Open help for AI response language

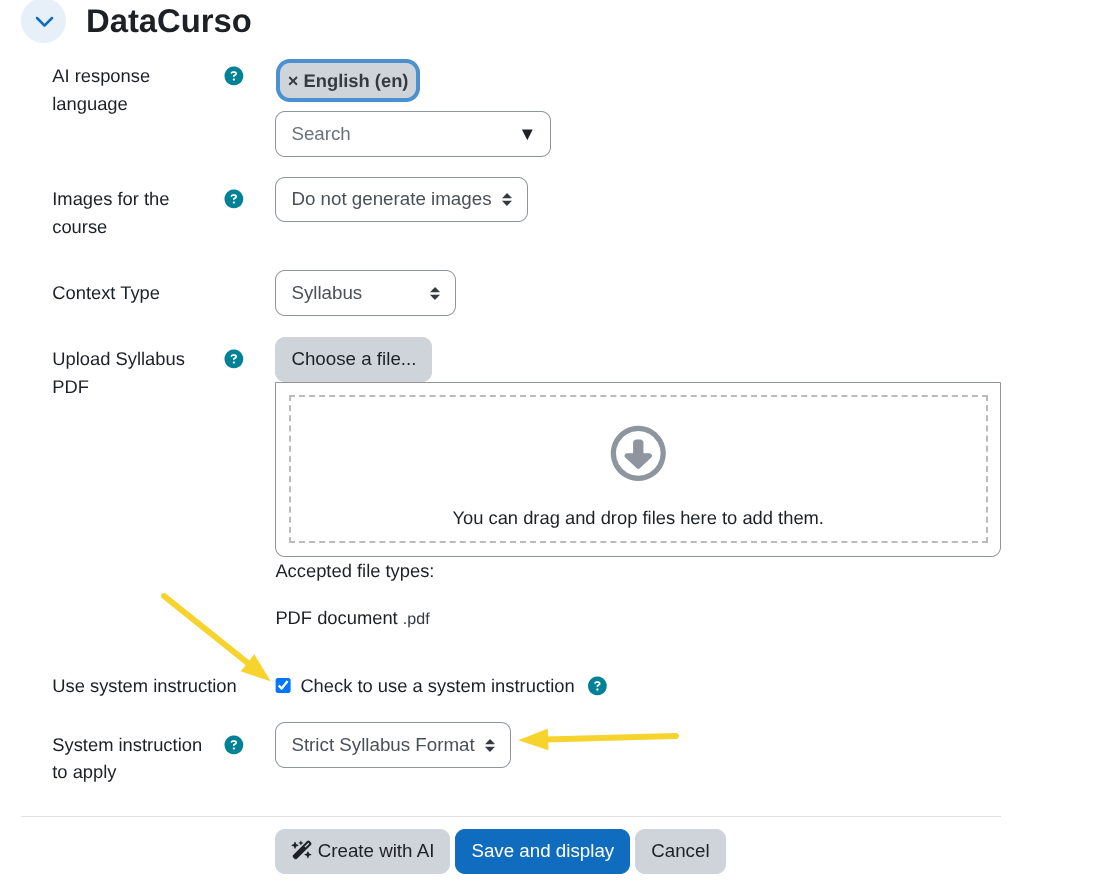pyautogui.click(x=234, y=76)
